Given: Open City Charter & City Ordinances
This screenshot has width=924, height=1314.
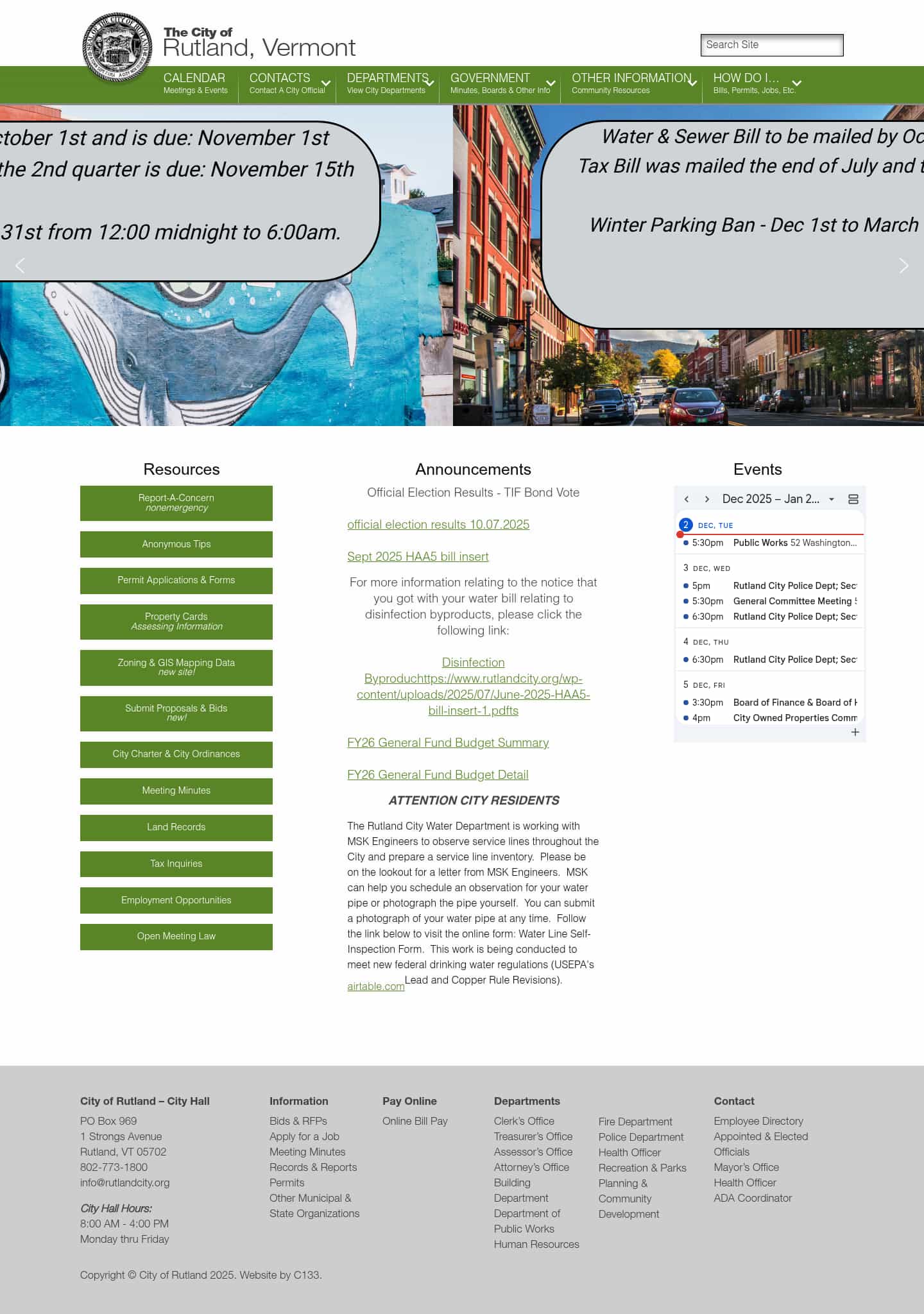Looking at the screenshot, I should pos(176,755).
